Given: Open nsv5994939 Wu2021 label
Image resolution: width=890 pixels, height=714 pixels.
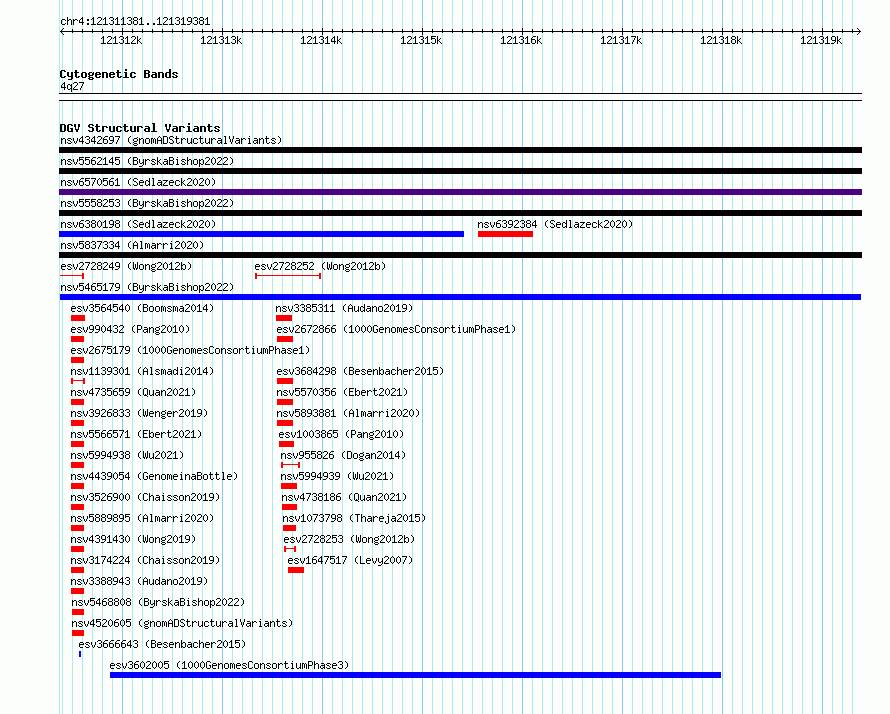Looking at the screenshot, I should pos(337,476).
